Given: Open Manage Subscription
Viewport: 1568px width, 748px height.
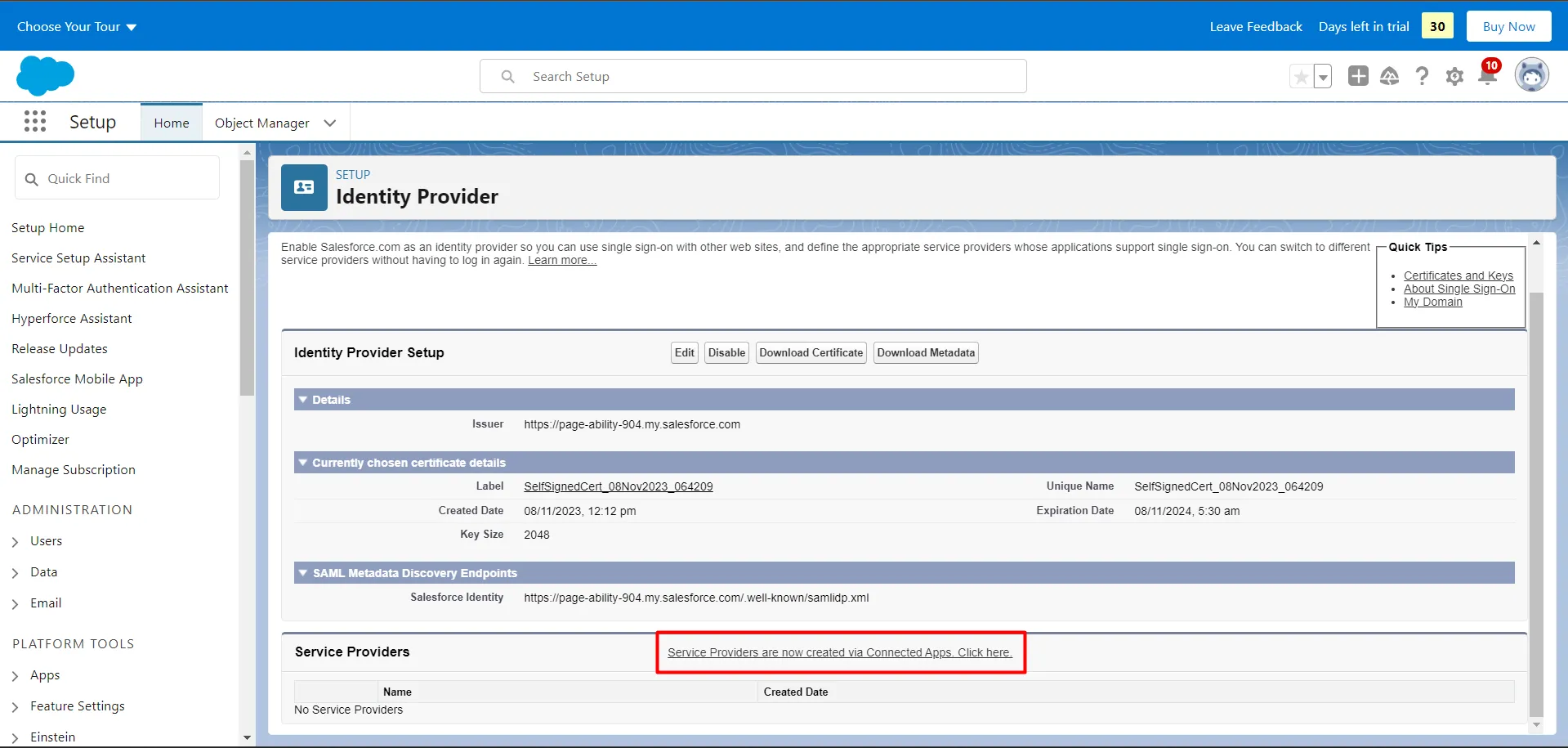Looking at the screenshot, I should coord(74,470).
